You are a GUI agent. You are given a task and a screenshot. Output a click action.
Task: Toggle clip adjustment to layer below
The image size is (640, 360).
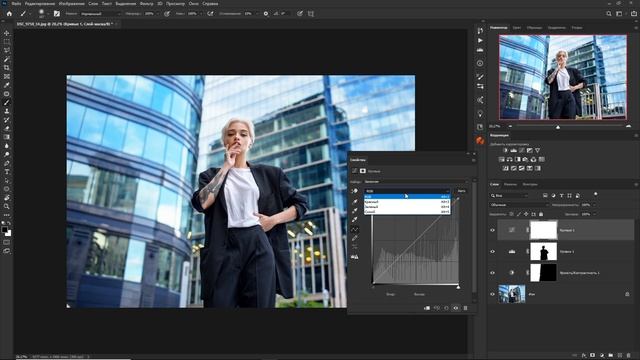pos(427,308)
